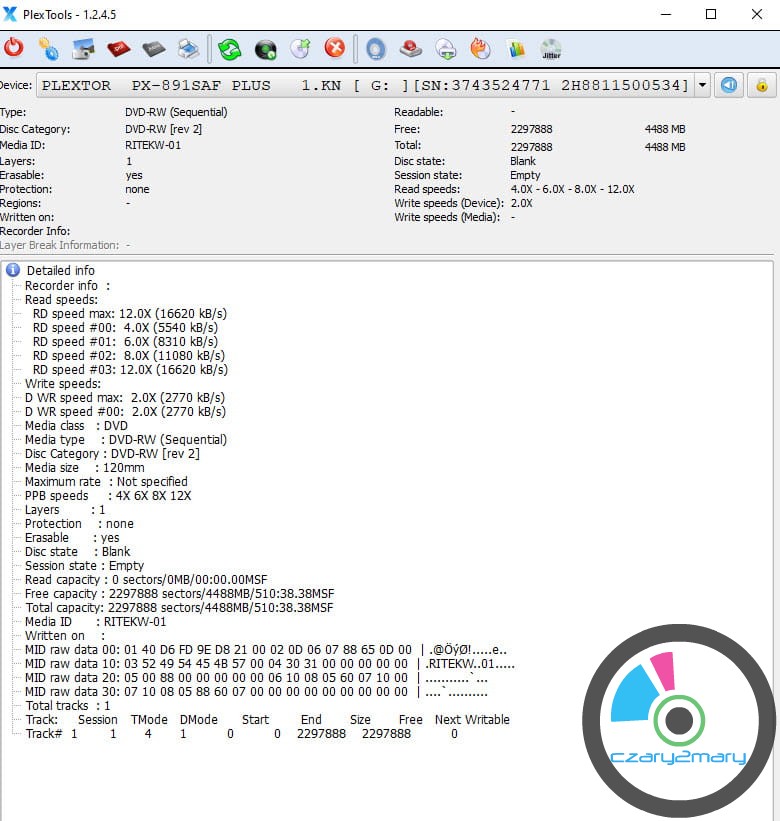Click the Total tracks tree entry
The image size is (780, 821).
pos(67,705)
